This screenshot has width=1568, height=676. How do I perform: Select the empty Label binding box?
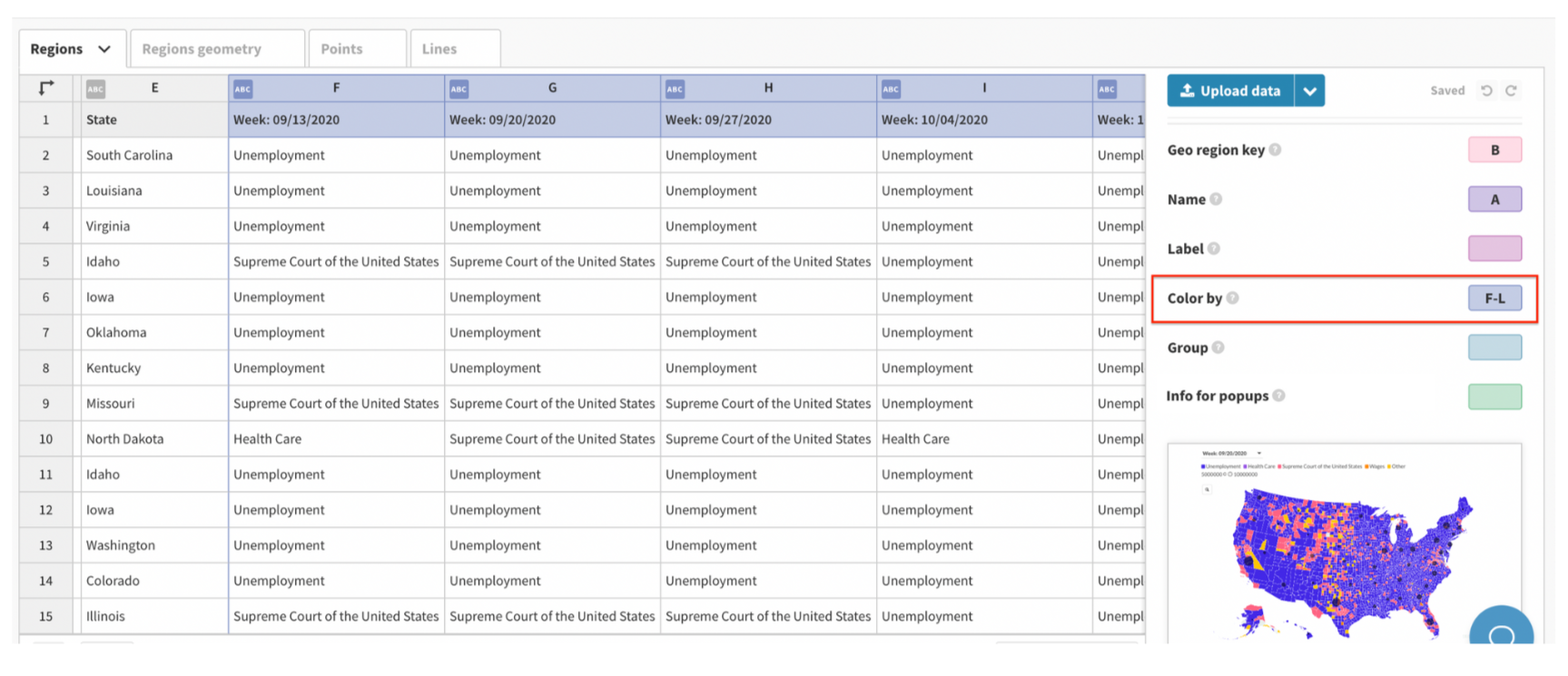pos(1494,249)
